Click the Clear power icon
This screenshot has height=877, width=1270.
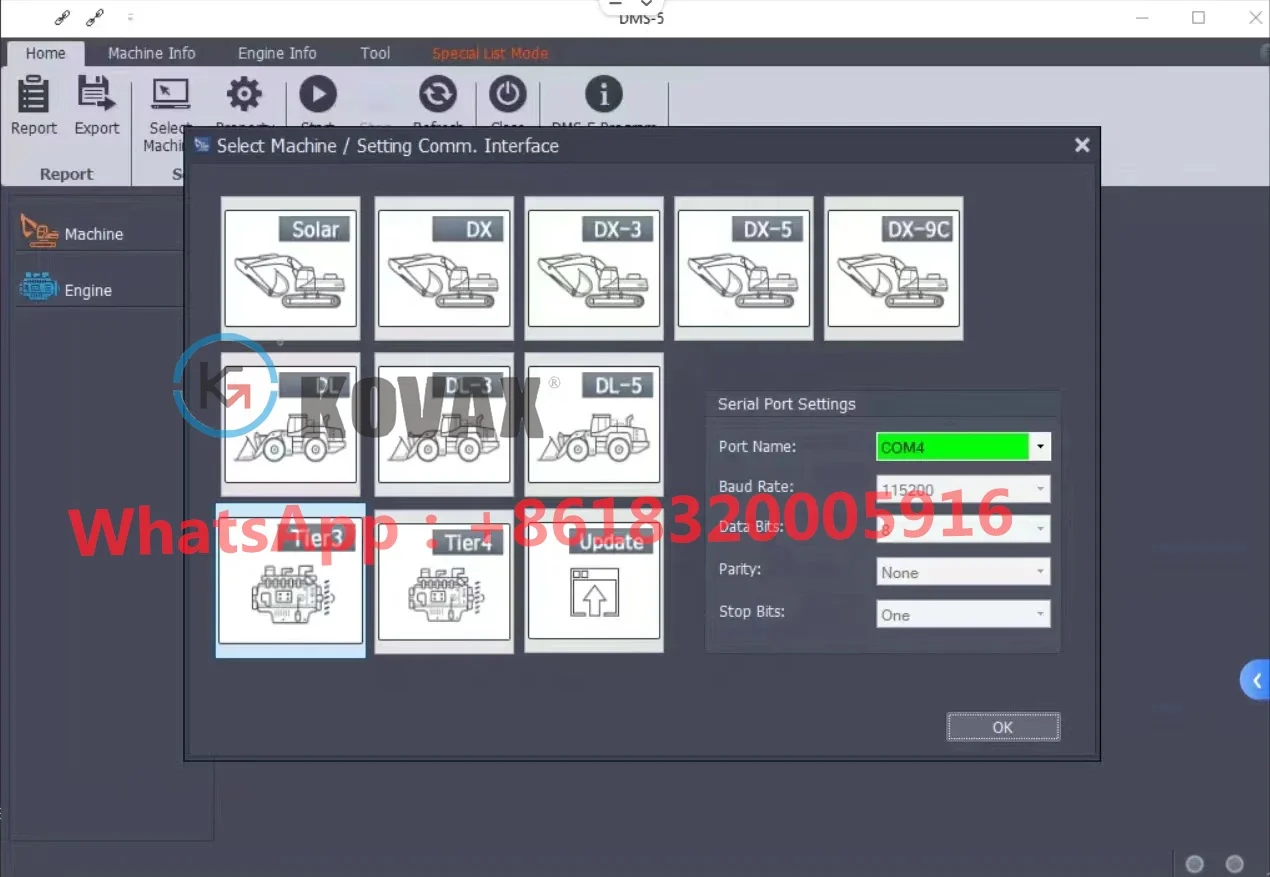(x=508, y=97)
